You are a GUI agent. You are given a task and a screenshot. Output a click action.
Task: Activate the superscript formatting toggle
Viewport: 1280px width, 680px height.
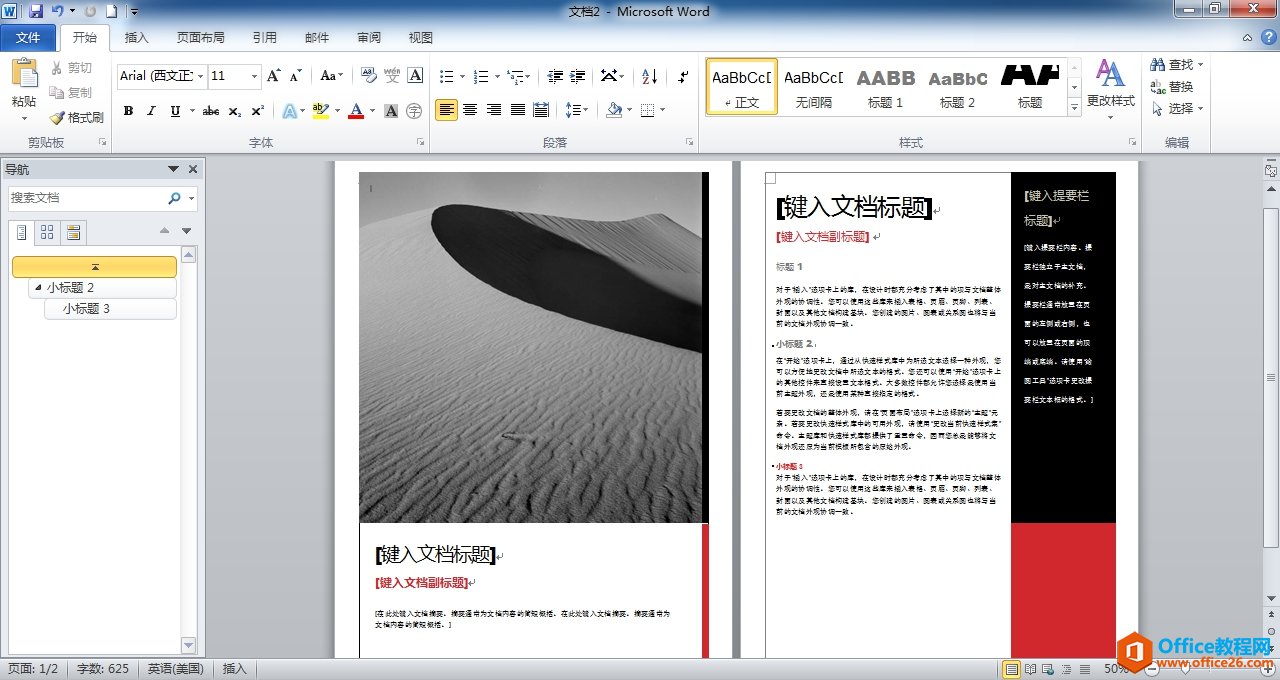click(x=256, y=110)
